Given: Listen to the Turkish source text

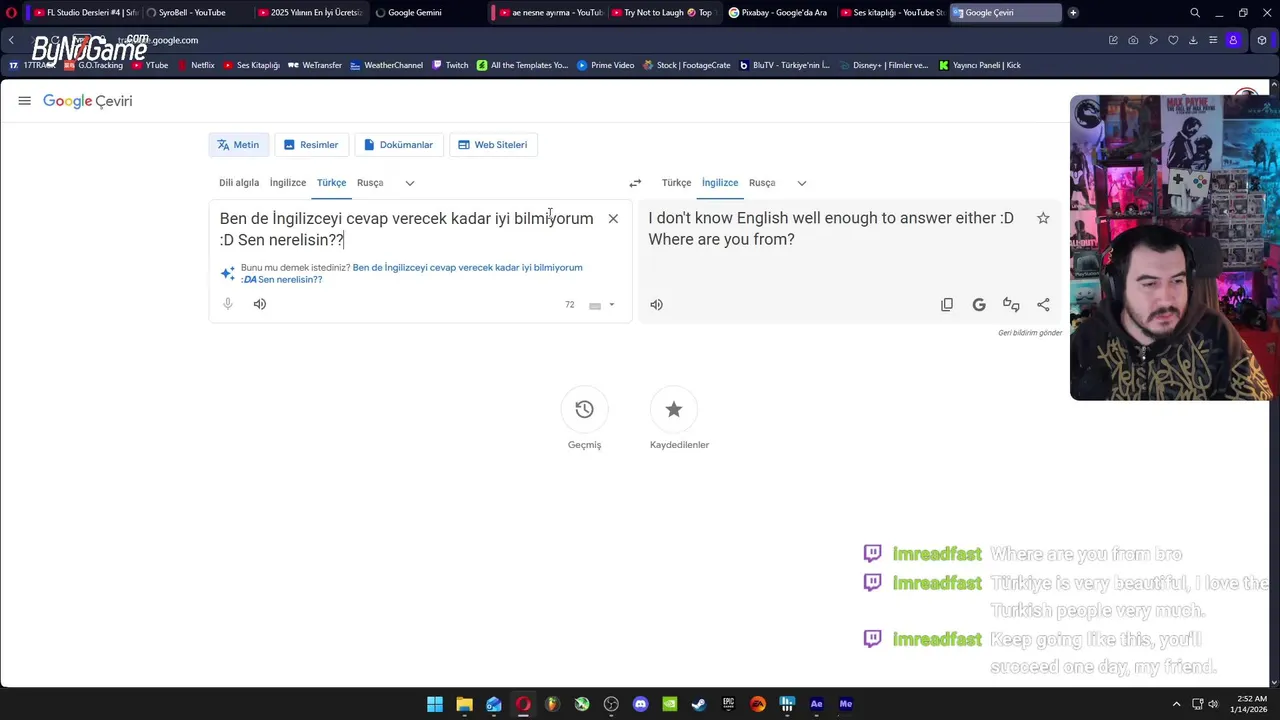Looking at the screenshot, I should tap(260, 304).
